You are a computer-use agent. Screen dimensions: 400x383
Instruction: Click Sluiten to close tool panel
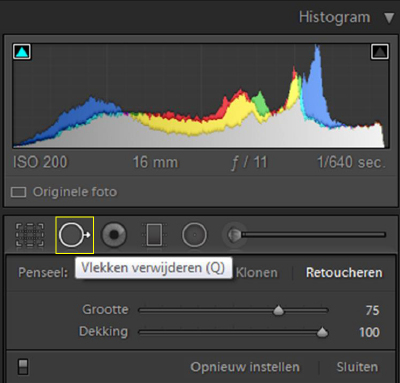click(357, 367)
